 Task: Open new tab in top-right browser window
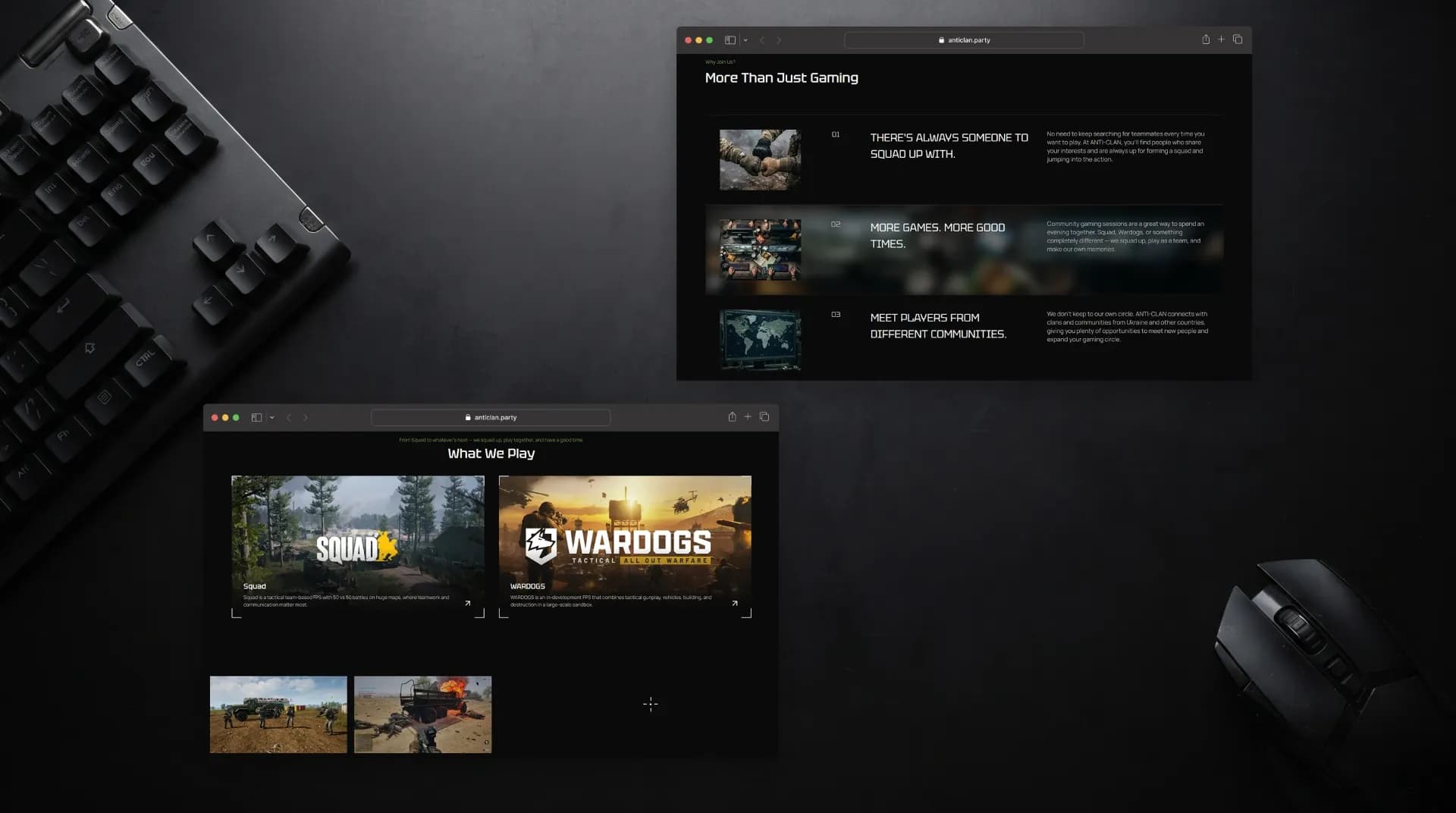(x=1221, y=39)
